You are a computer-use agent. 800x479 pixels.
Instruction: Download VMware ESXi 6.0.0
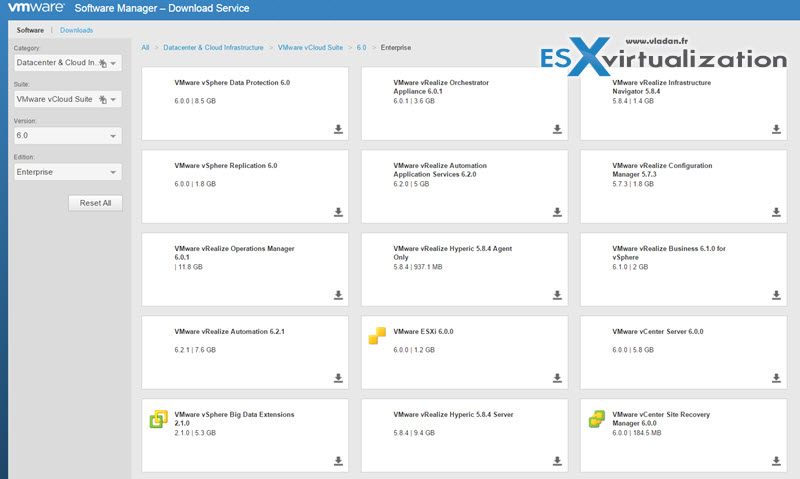(x=557, y=378)
